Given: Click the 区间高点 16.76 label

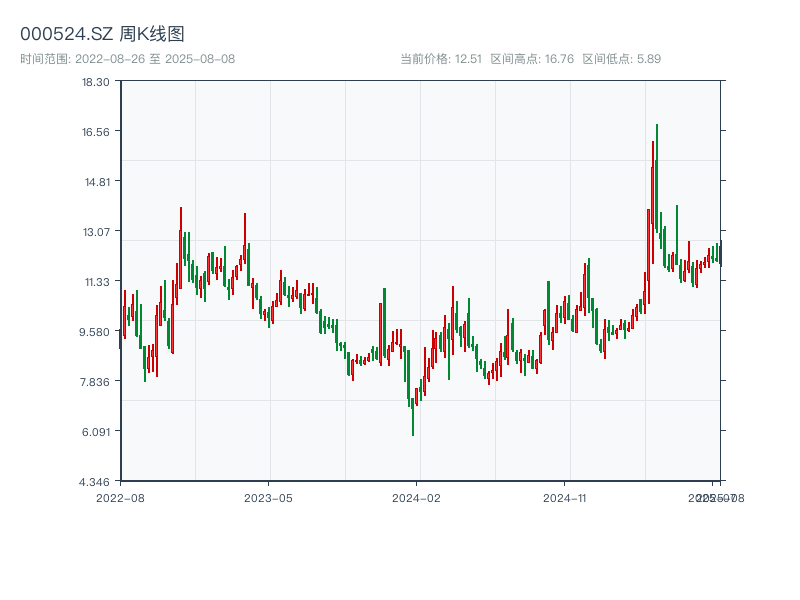Looking at the screenshot, I should click(532, 59).
